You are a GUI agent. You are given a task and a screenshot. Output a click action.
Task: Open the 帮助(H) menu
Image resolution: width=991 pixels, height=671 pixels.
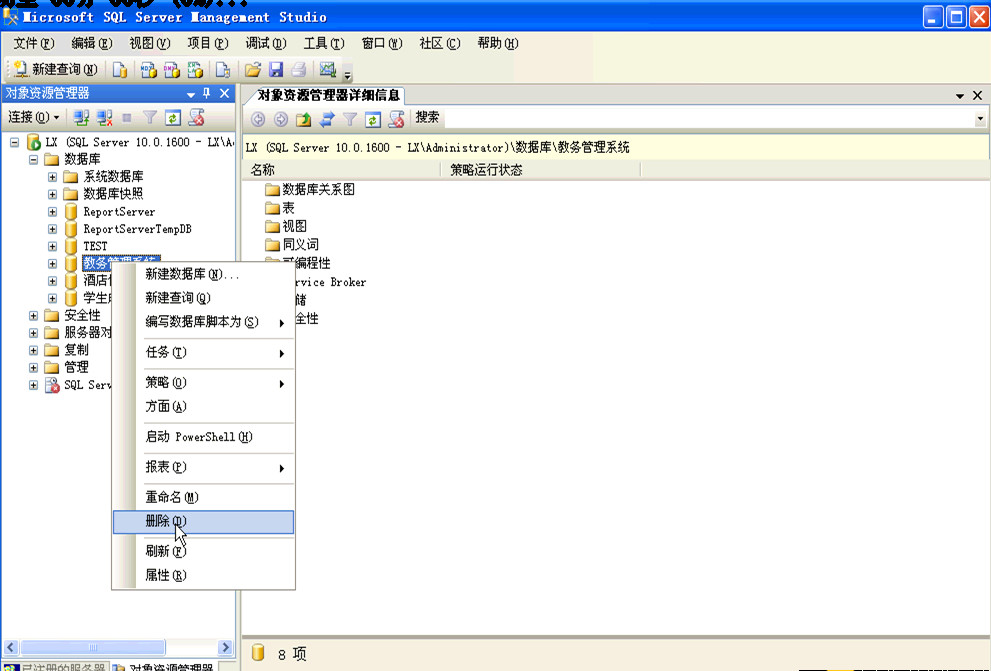(497, 43)
